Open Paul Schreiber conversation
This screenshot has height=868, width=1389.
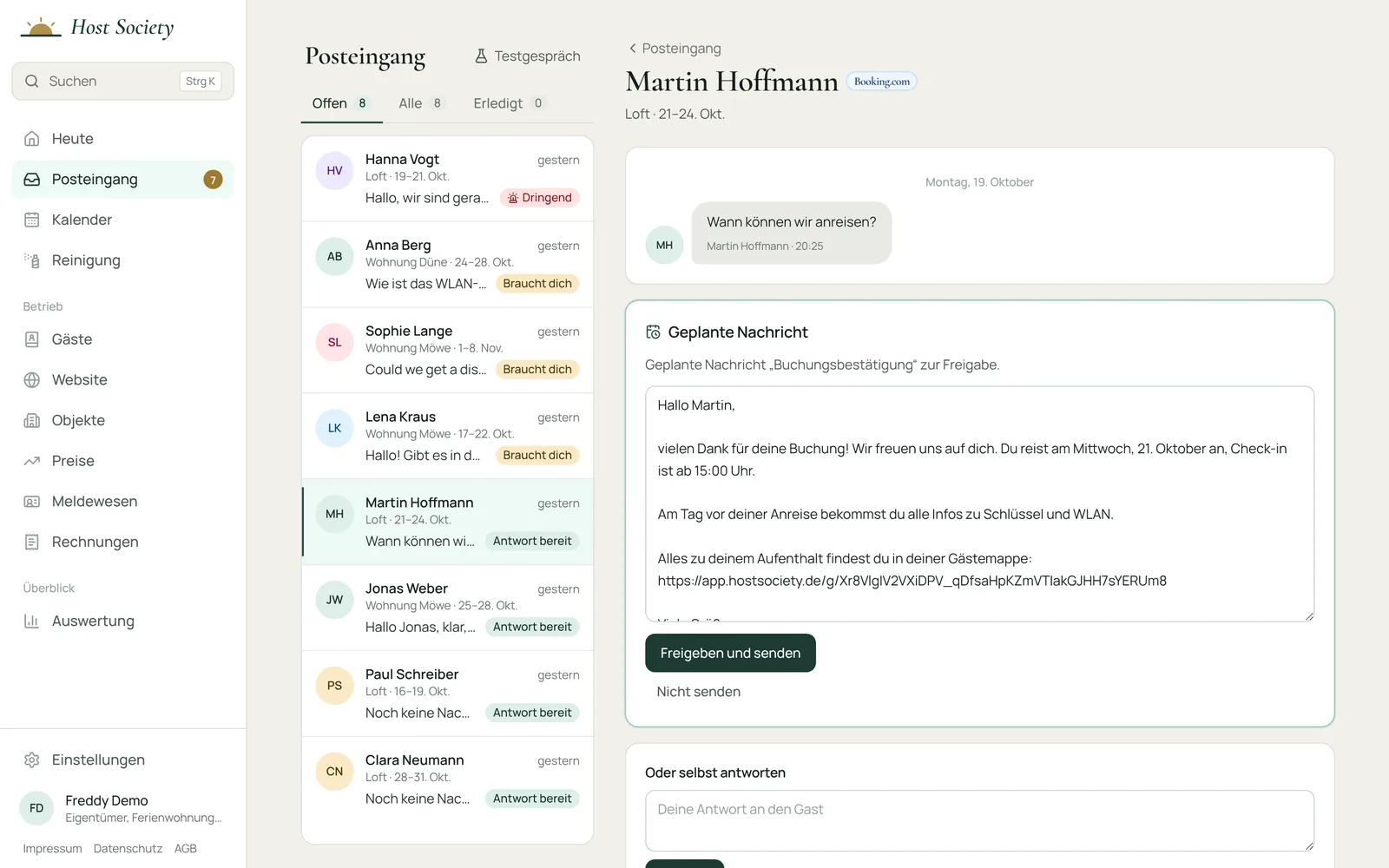(x=447, y=694)
